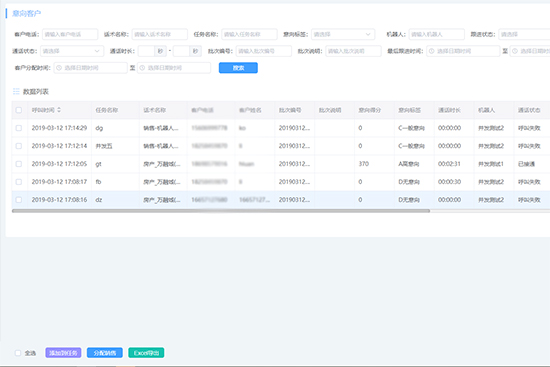The image size is (550, 367).
Task: Click the 添加到任务 purple button
Action: [x=63, y=353]
